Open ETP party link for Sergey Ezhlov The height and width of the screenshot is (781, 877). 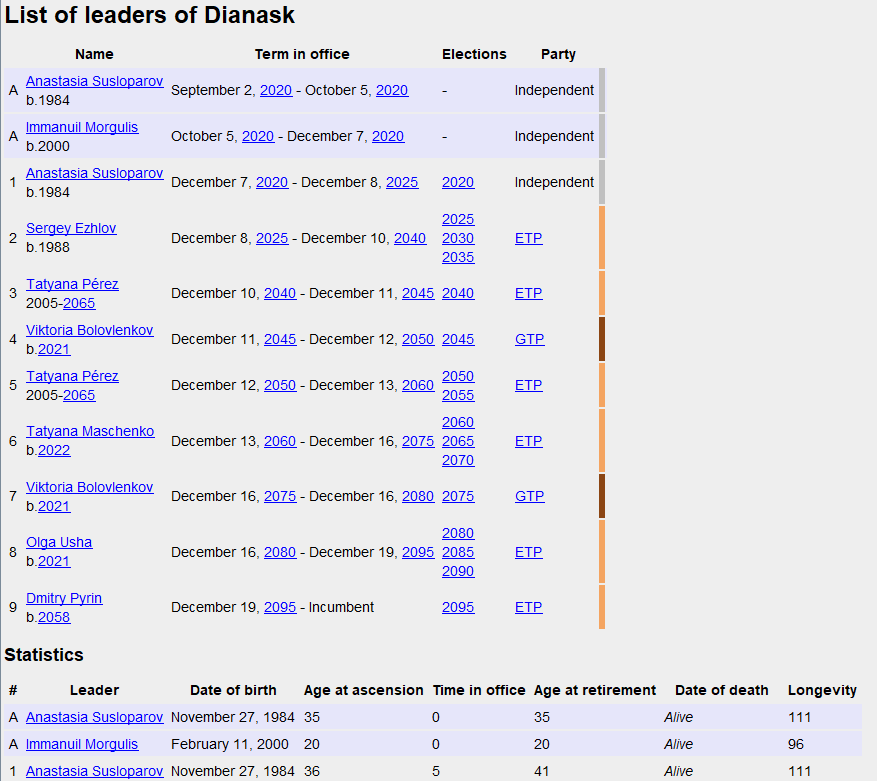529,238
